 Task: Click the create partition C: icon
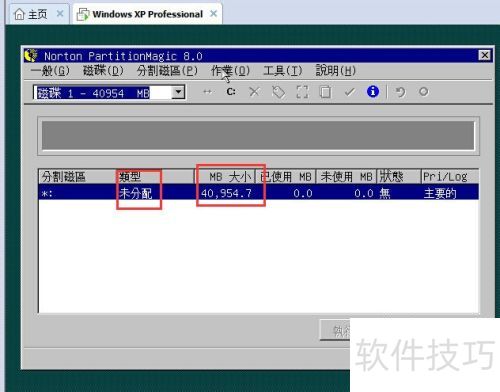tap(231, 92)
